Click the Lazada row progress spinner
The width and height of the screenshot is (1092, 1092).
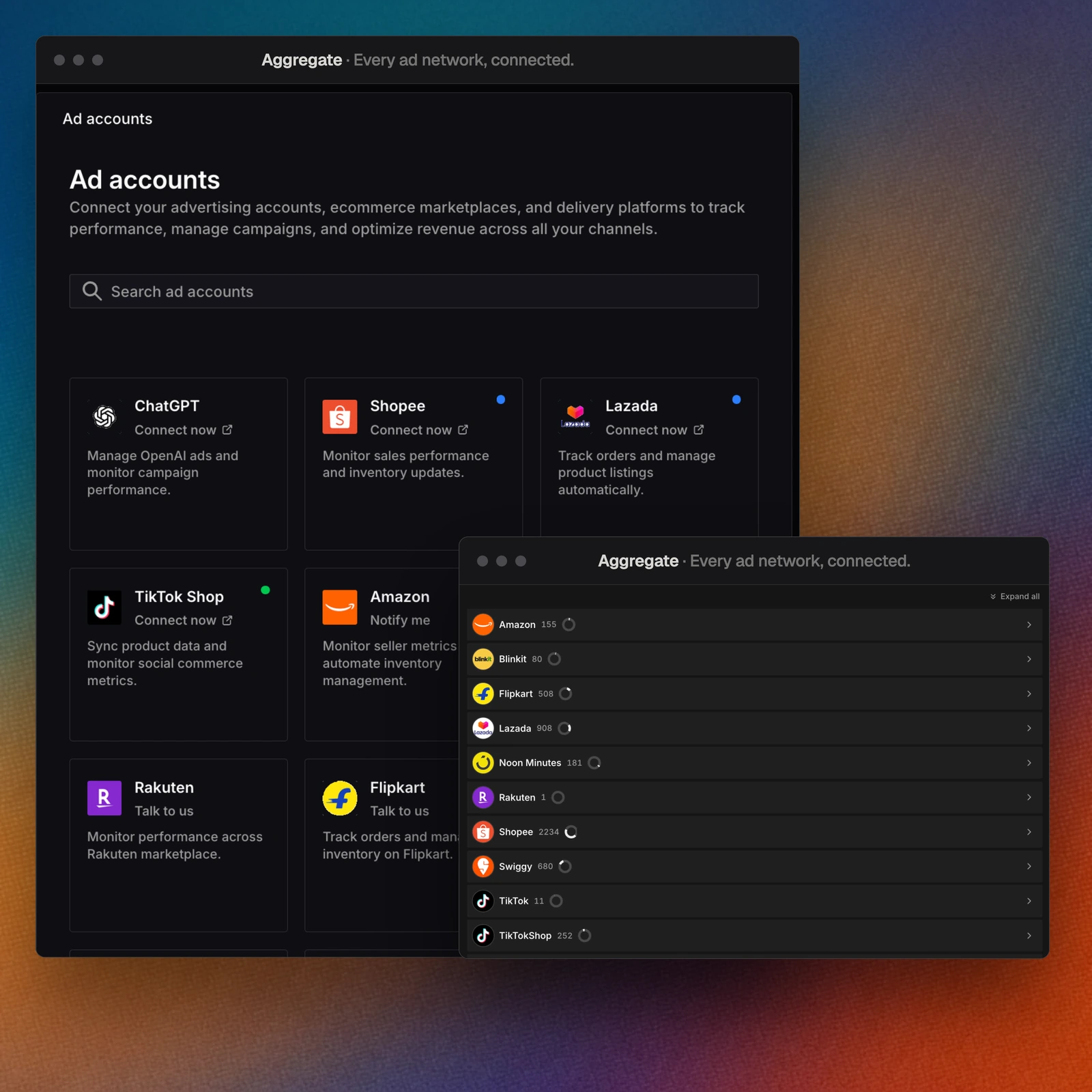(564, 728)
